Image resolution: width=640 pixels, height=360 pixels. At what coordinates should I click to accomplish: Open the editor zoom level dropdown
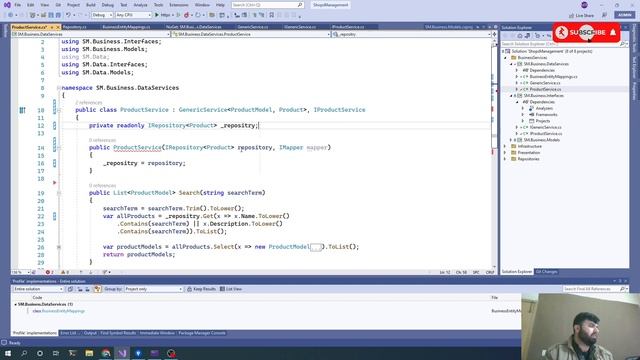pos(20,272)
